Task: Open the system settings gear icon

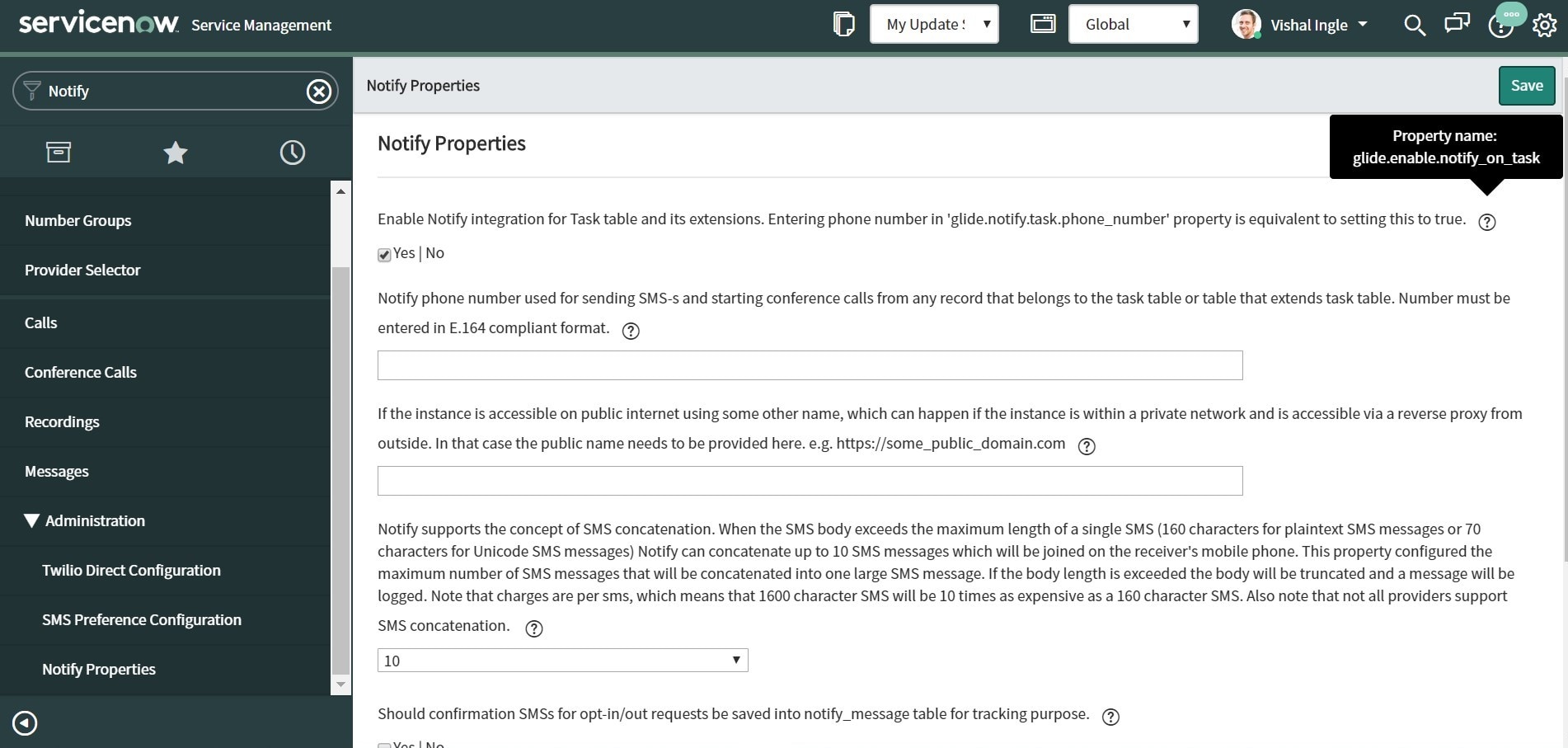Action: click(x=1544, y=25)
